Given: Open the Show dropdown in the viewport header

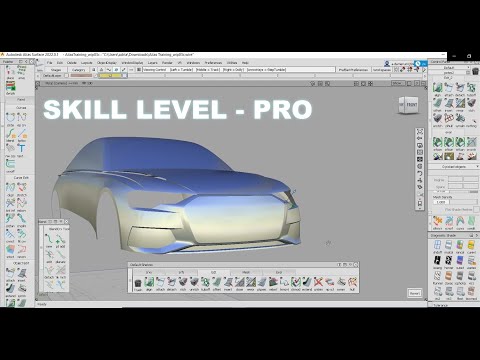Looking at the screenshot, I should (397, 83).
